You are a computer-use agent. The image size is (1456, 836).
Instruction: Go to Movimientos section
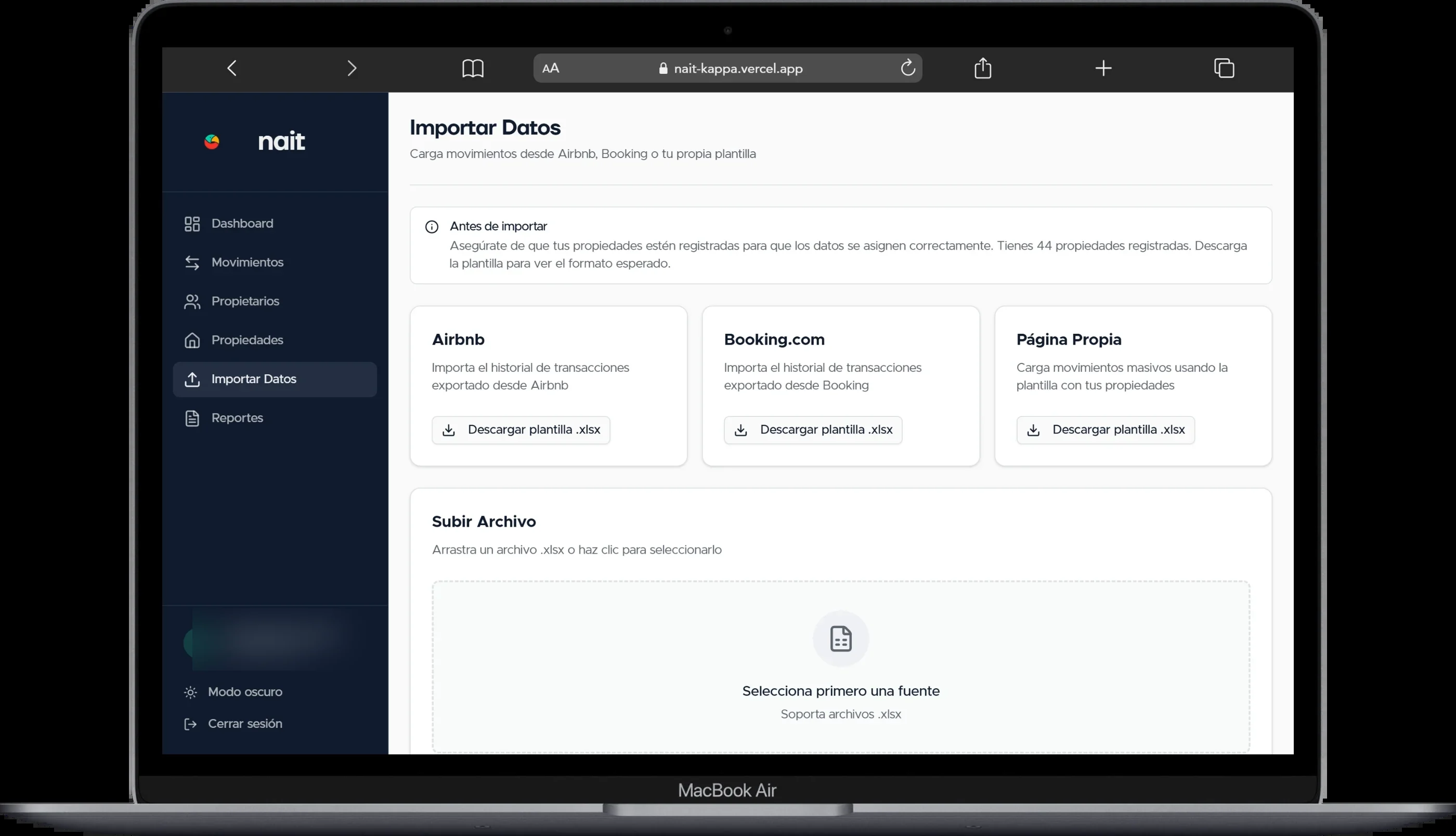pyautogui.click(x=247, y=263)
